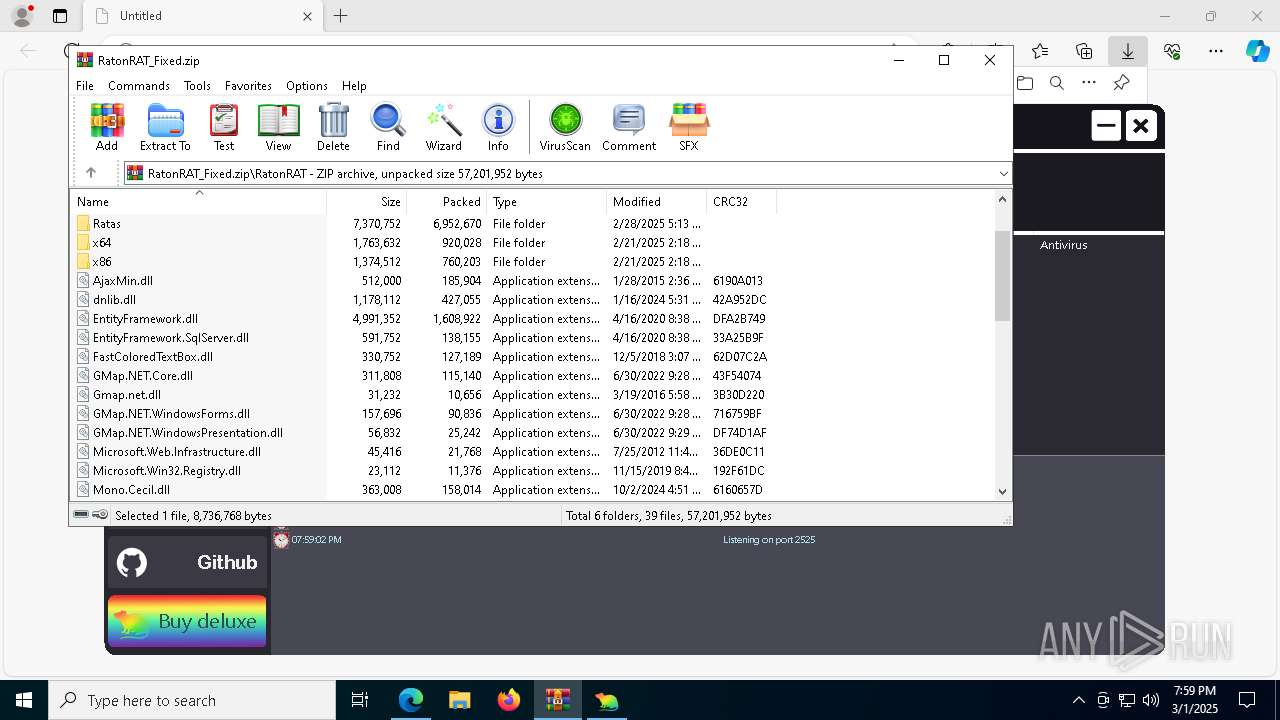Run the Test archive tool

click(224, 127)
